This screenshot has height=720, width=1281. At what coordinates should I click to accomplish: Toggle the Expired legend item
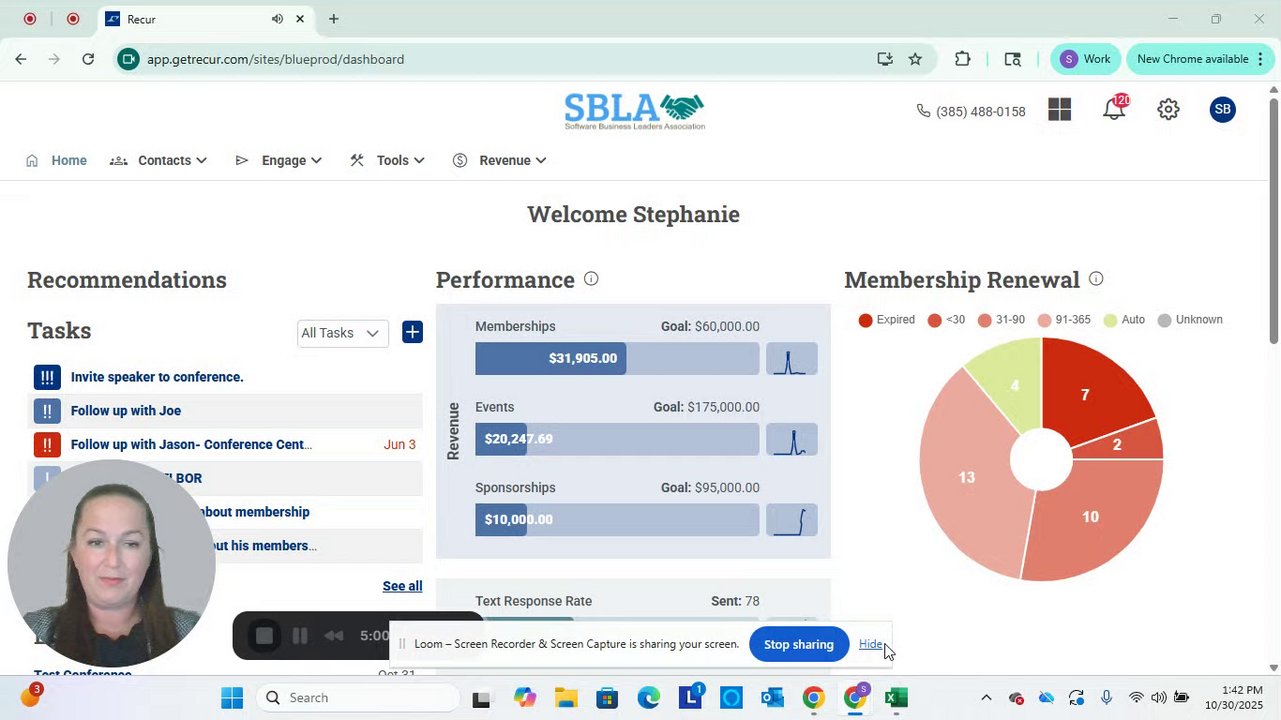pos(887,320)
